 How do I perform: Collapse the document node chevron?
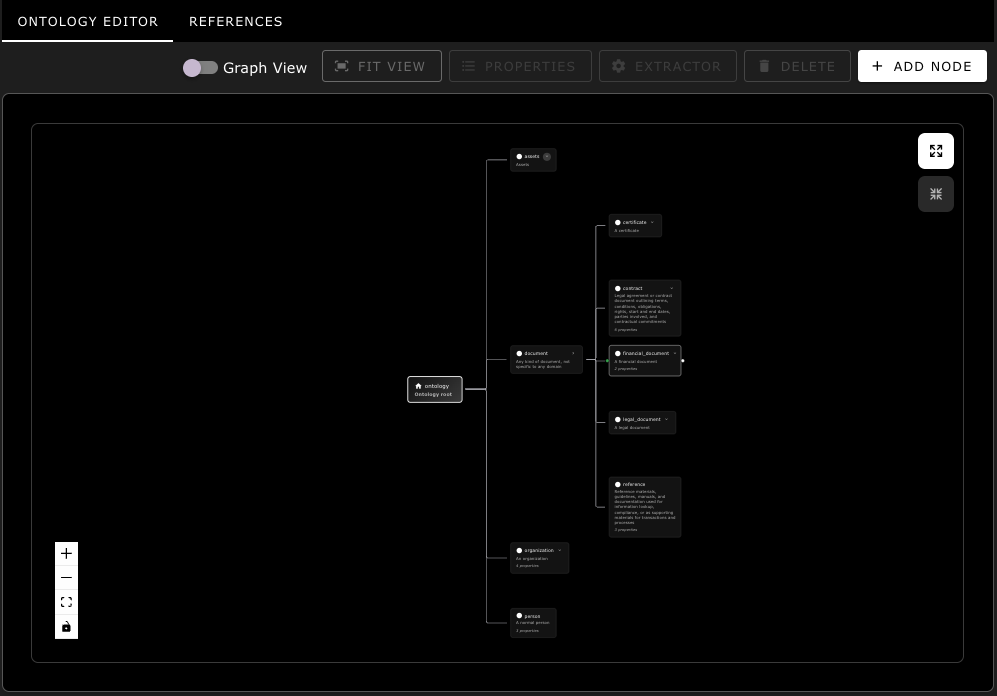573,353
